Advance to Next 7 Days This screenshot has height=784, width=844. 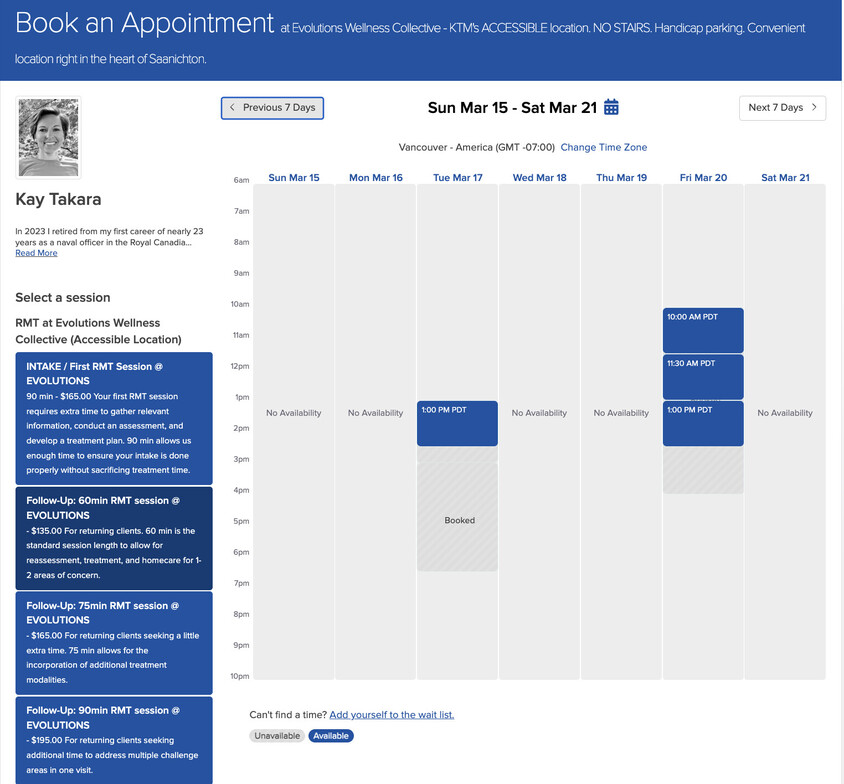[782, 107]
